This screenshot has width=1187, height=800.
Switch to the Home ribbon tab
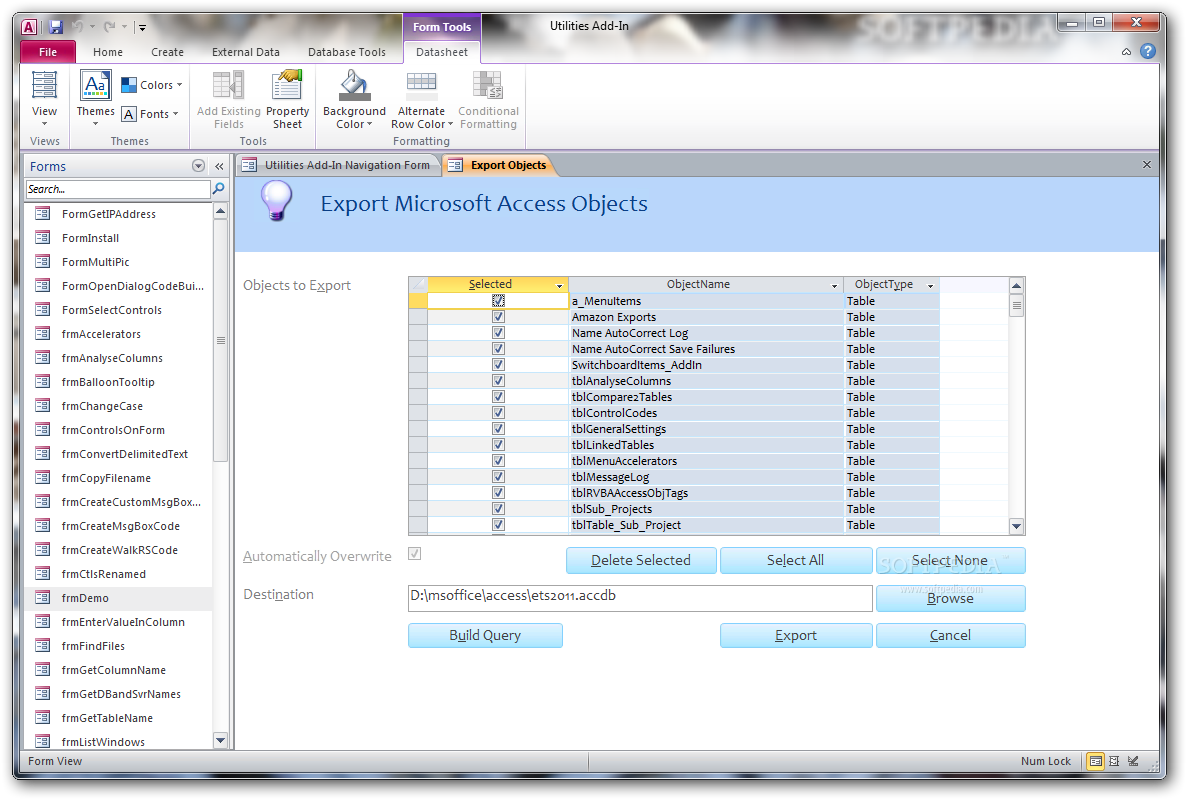(107, 51)
